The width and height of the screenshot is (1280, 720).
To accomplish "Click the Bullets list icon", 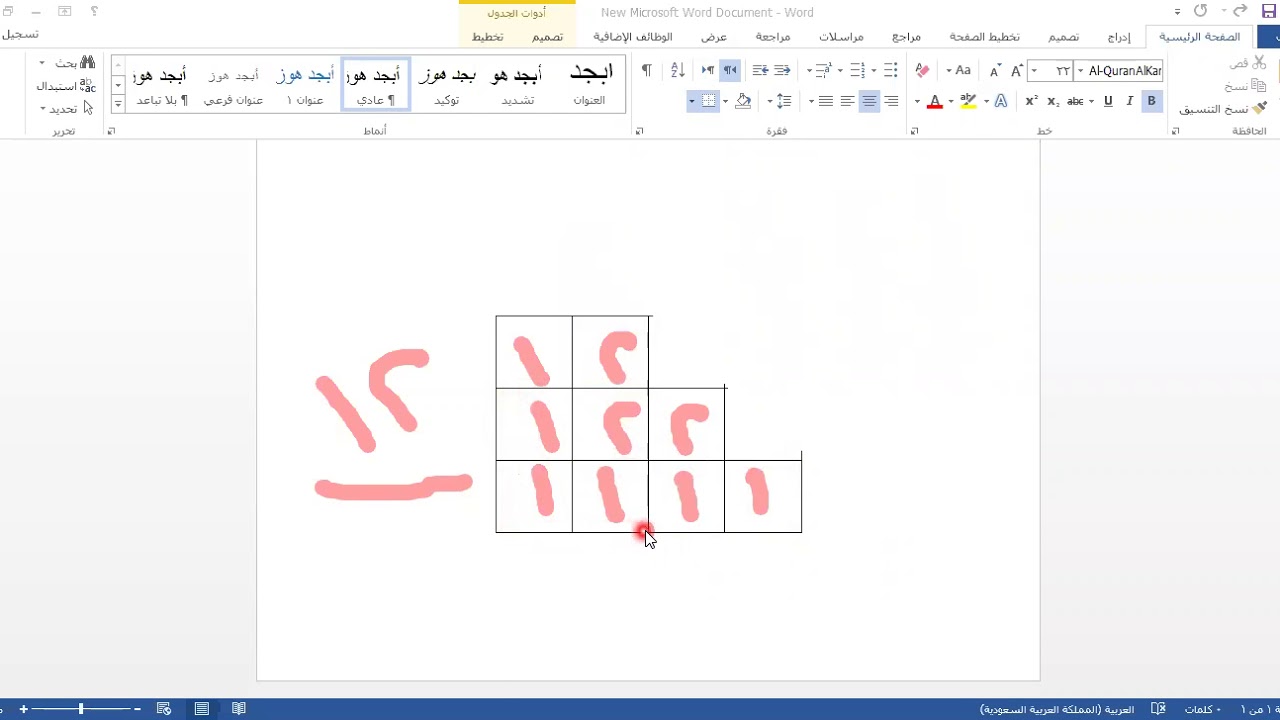I will tap(890, 71).
